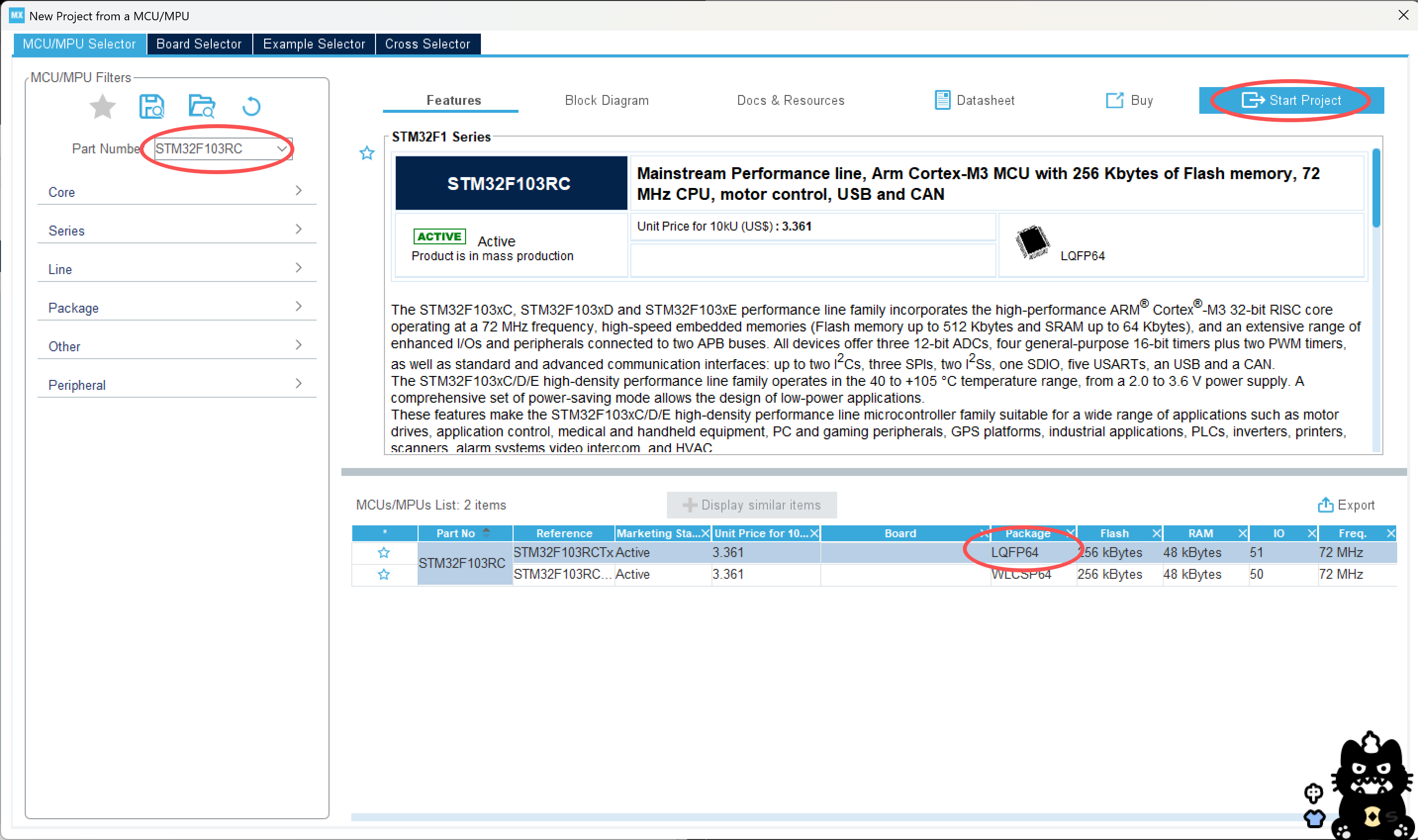
Task: Select the WLCSP64 package cell
Action: point(1033,574)
